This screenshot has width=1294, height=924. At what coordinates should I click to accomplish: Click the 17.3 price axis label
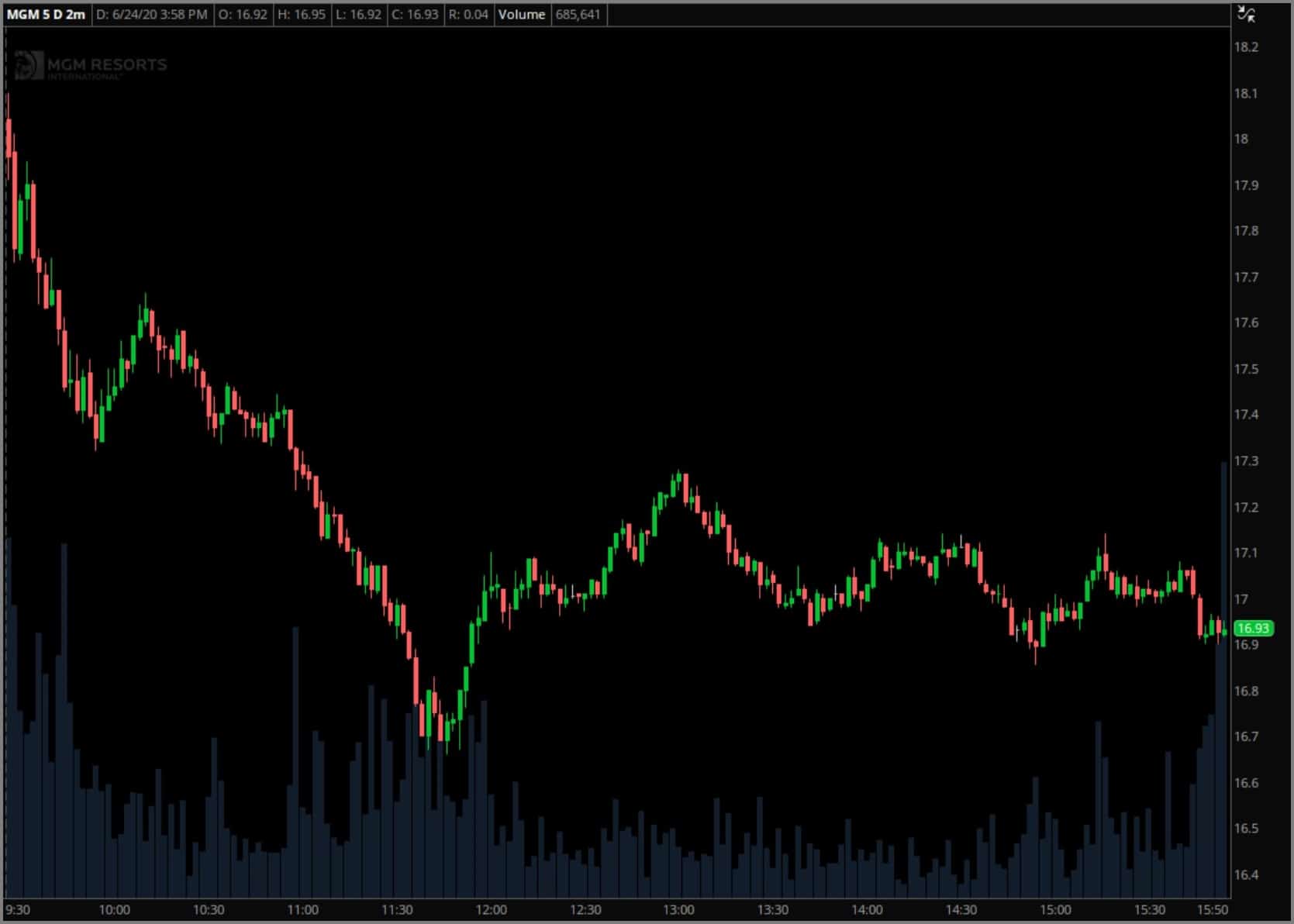tap(1246, 460)
